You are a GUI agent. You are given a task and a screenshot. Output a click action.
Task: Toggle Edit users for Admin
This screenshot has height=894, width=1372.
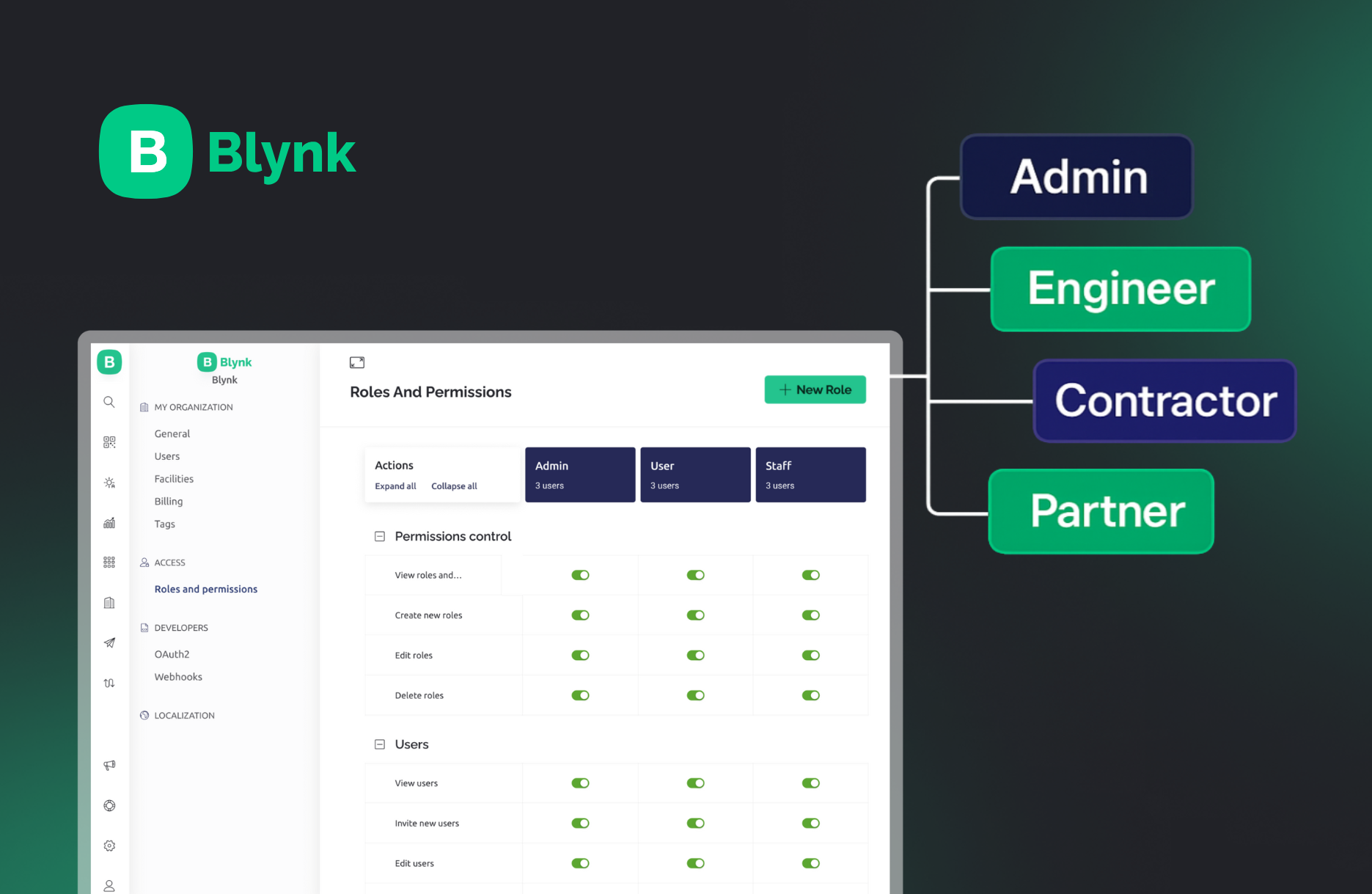580,863
